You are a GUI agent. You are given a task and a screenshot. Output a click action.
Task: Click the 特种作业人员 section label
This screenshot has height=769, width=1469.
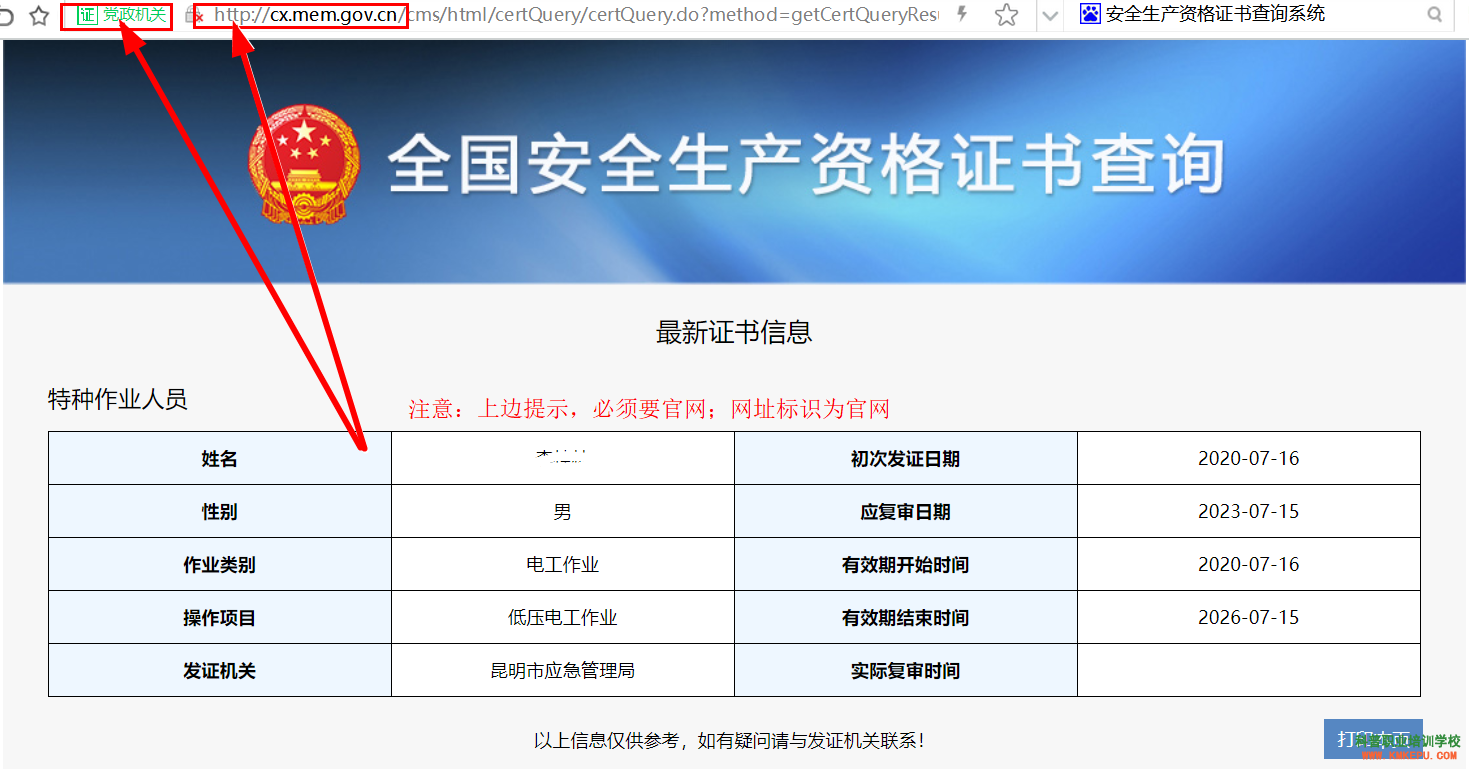click(118, 399)
